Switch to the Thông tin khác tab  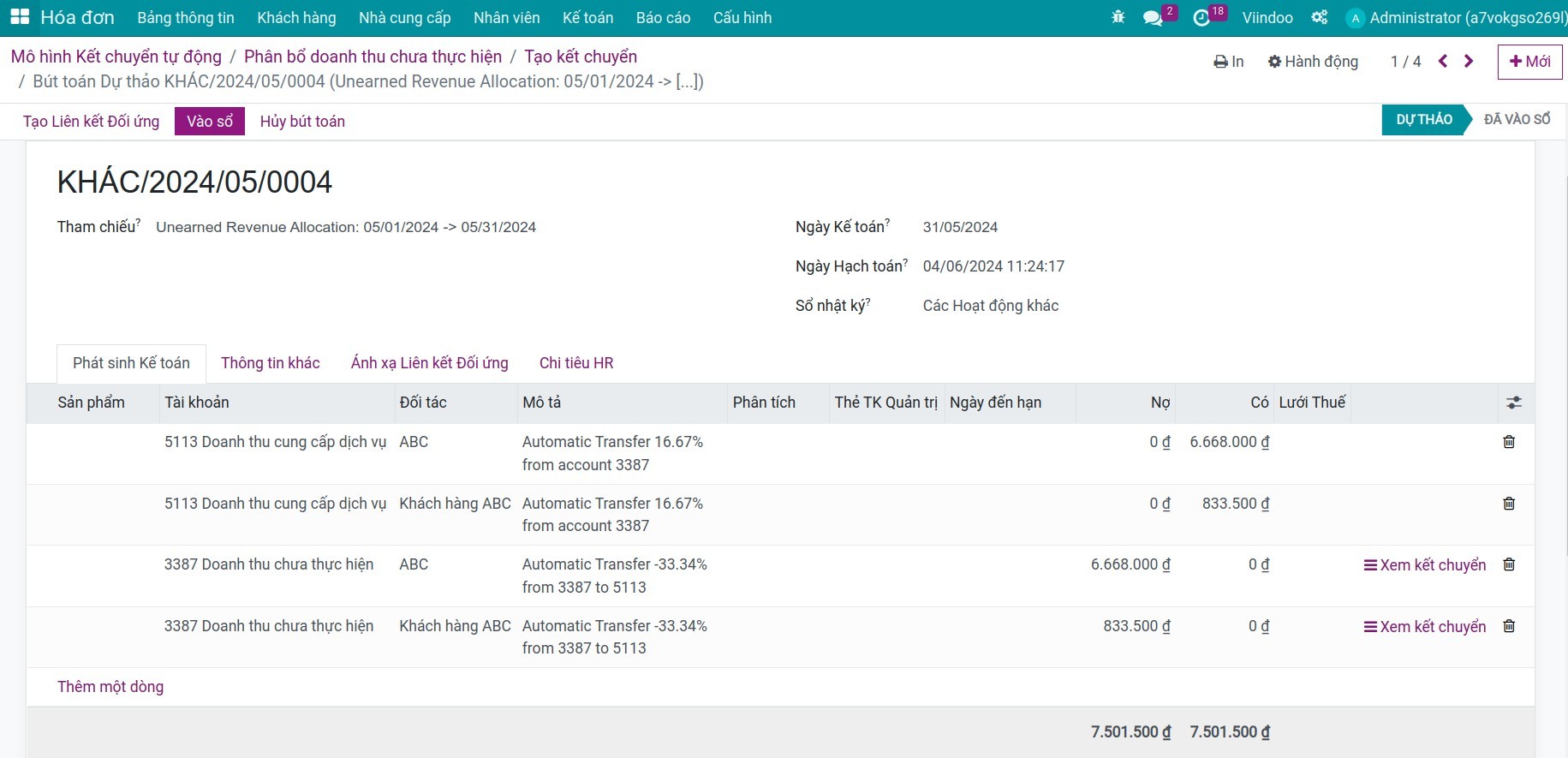(271, 363)
